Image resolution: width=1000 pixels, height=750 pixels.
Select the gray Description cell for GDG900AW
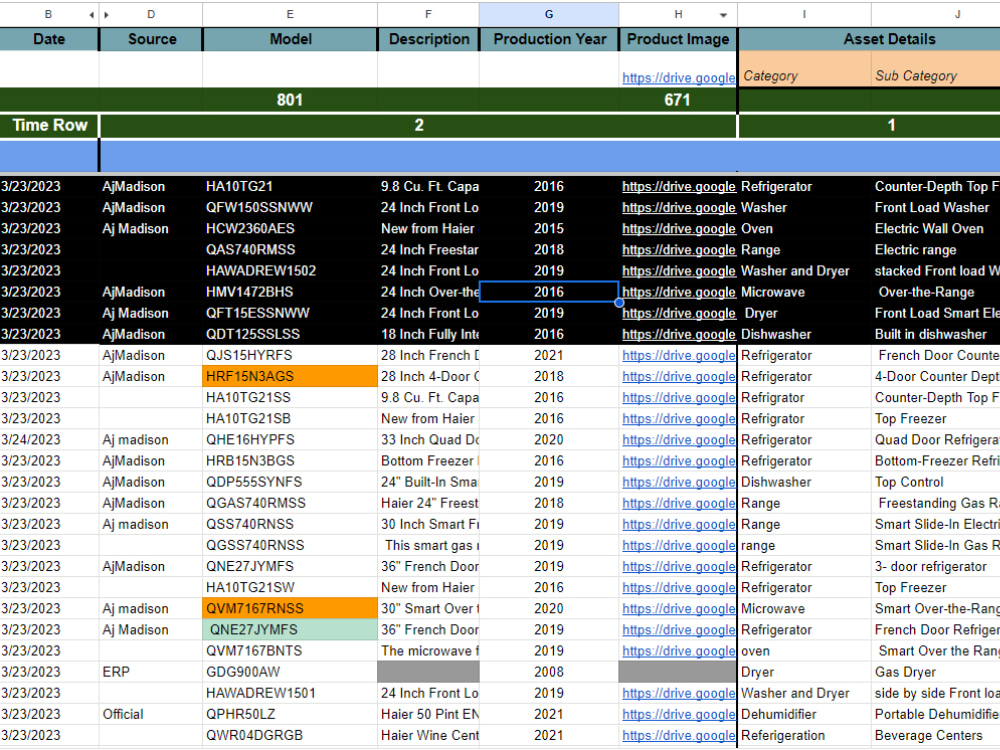coord(429,672)
